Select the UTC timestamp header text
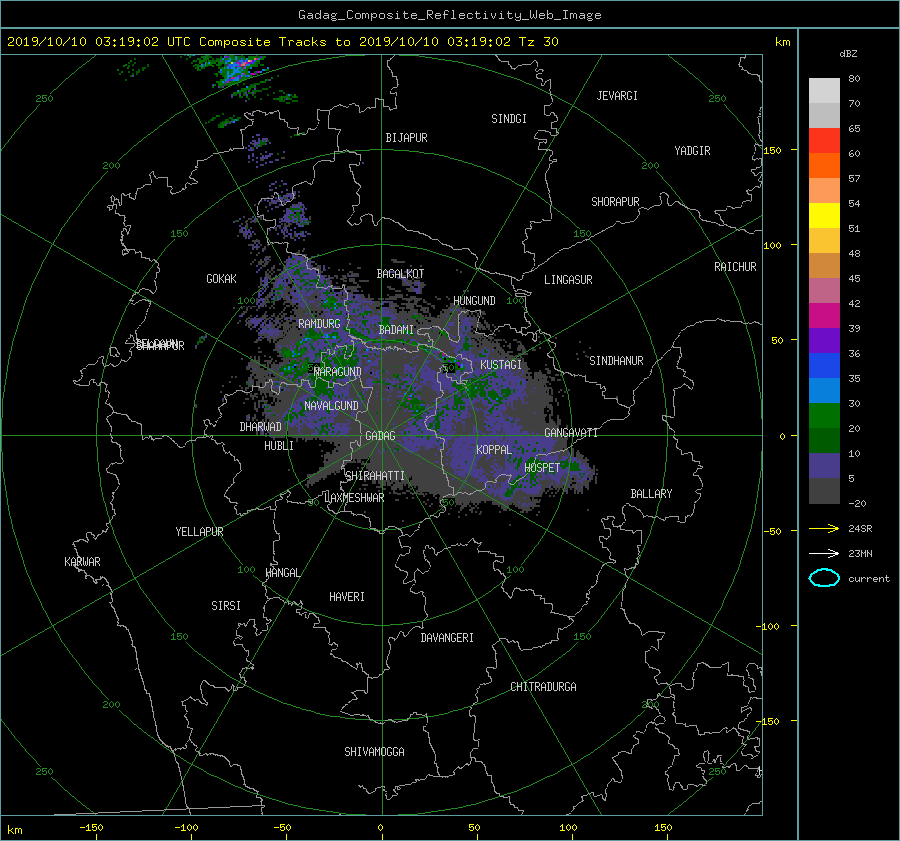 [282, 42]
